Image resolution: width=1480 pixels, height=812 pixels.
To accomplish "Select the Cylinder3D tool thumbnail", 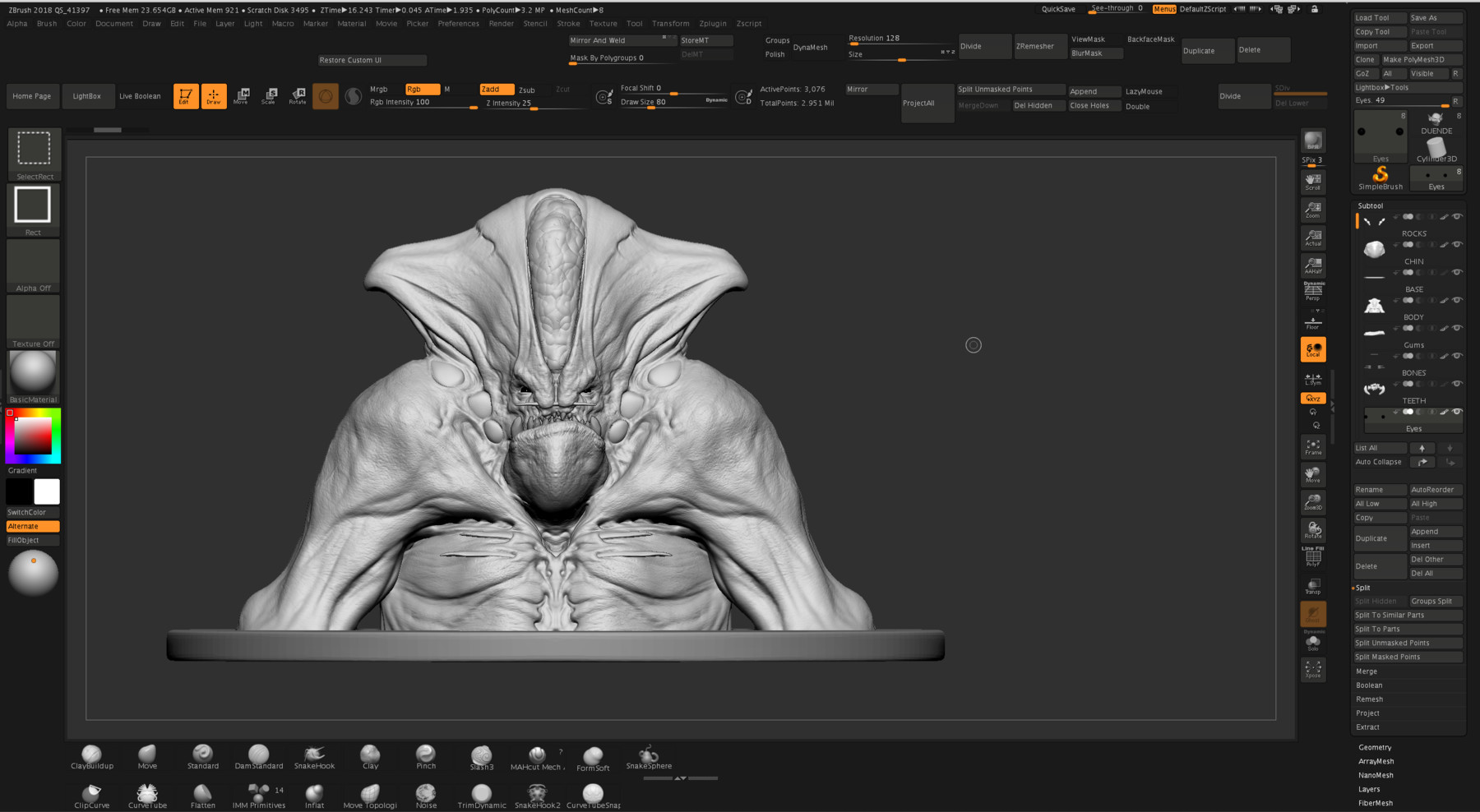I will (x=1436, y=146).
